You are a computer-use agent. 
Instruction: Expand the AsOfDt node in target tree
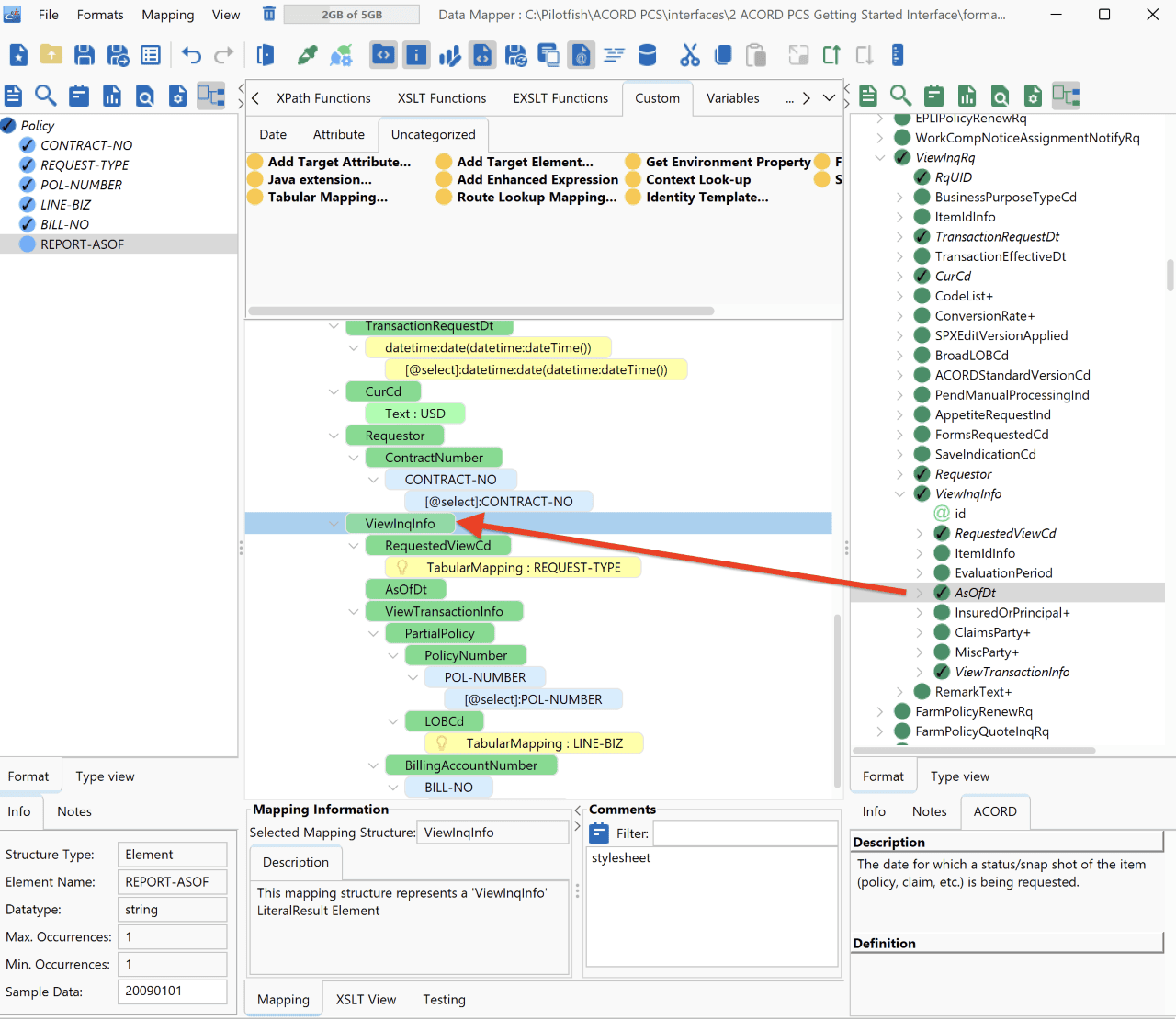coord(920,593)
